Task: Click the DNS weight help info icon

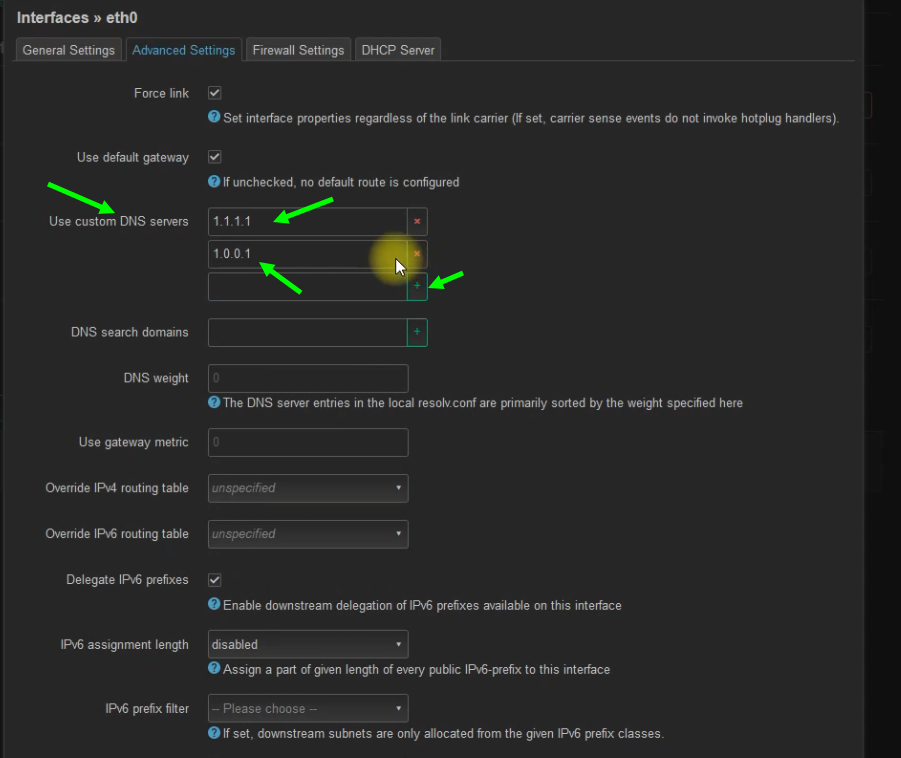Action: tap(214, 403)
